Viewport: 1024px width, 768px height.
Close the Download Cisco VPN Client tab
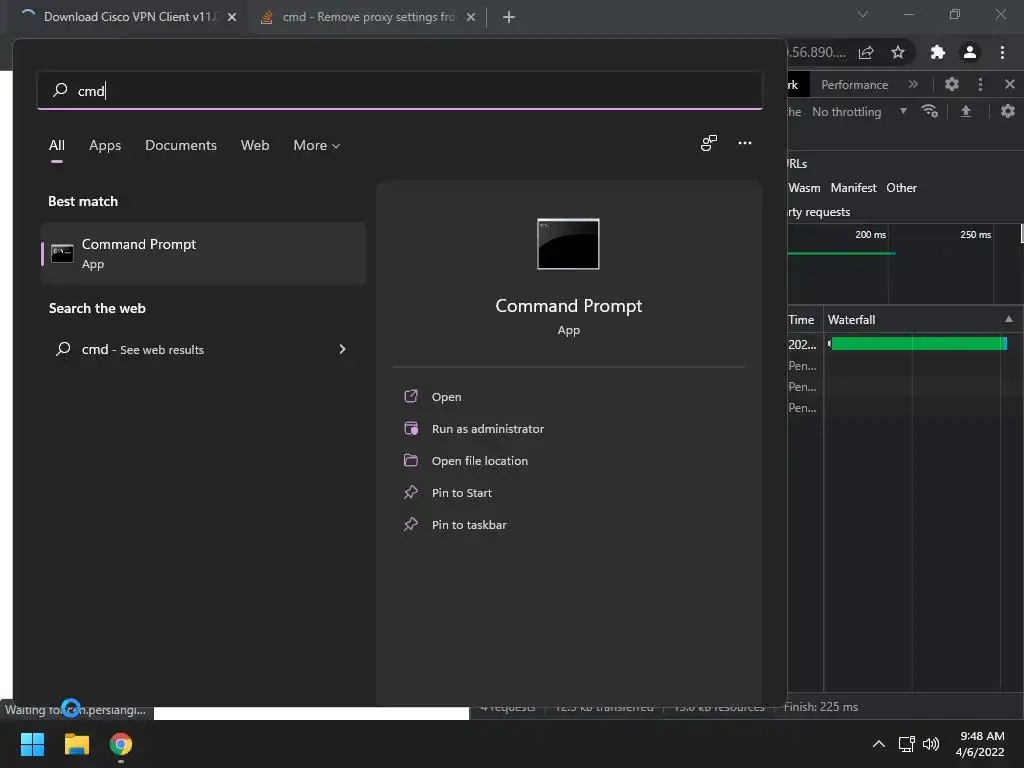232,17
